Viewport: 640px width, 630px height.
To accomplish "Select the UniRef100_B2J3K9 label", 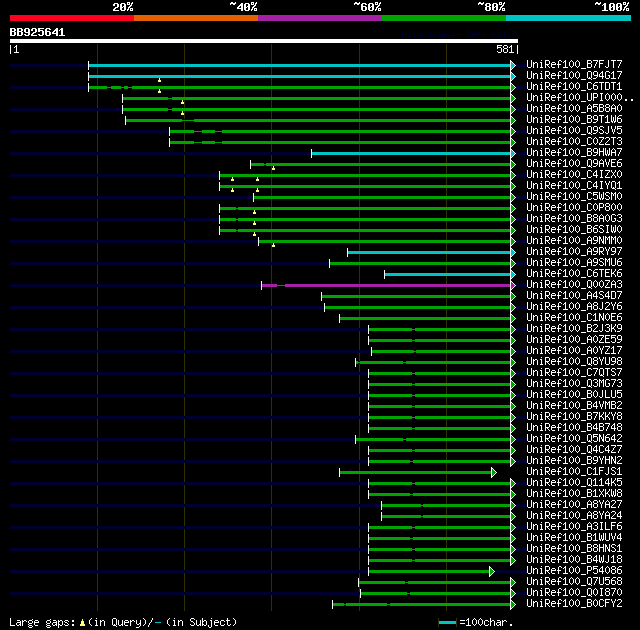I will click(574, 329).
